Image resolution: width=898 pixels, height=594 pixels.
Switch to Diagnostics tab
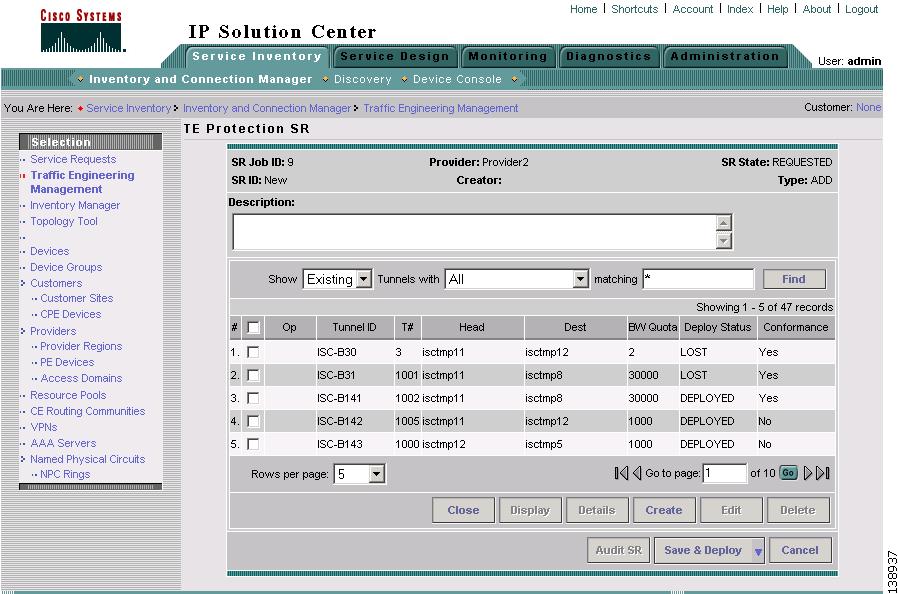click(608, 56)
